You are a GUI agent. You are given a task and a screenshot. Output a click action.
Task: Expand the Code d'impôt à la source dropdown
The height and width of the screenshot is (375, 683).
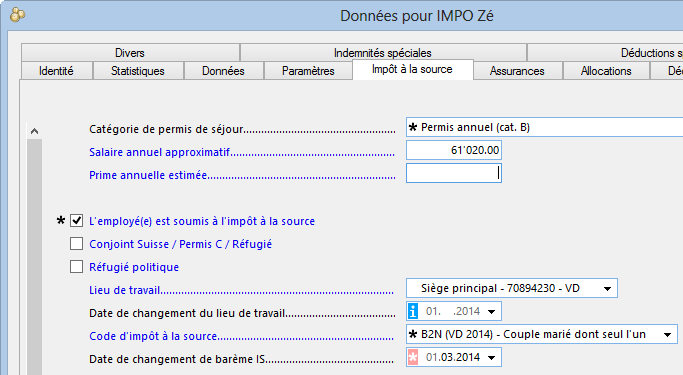667,334
